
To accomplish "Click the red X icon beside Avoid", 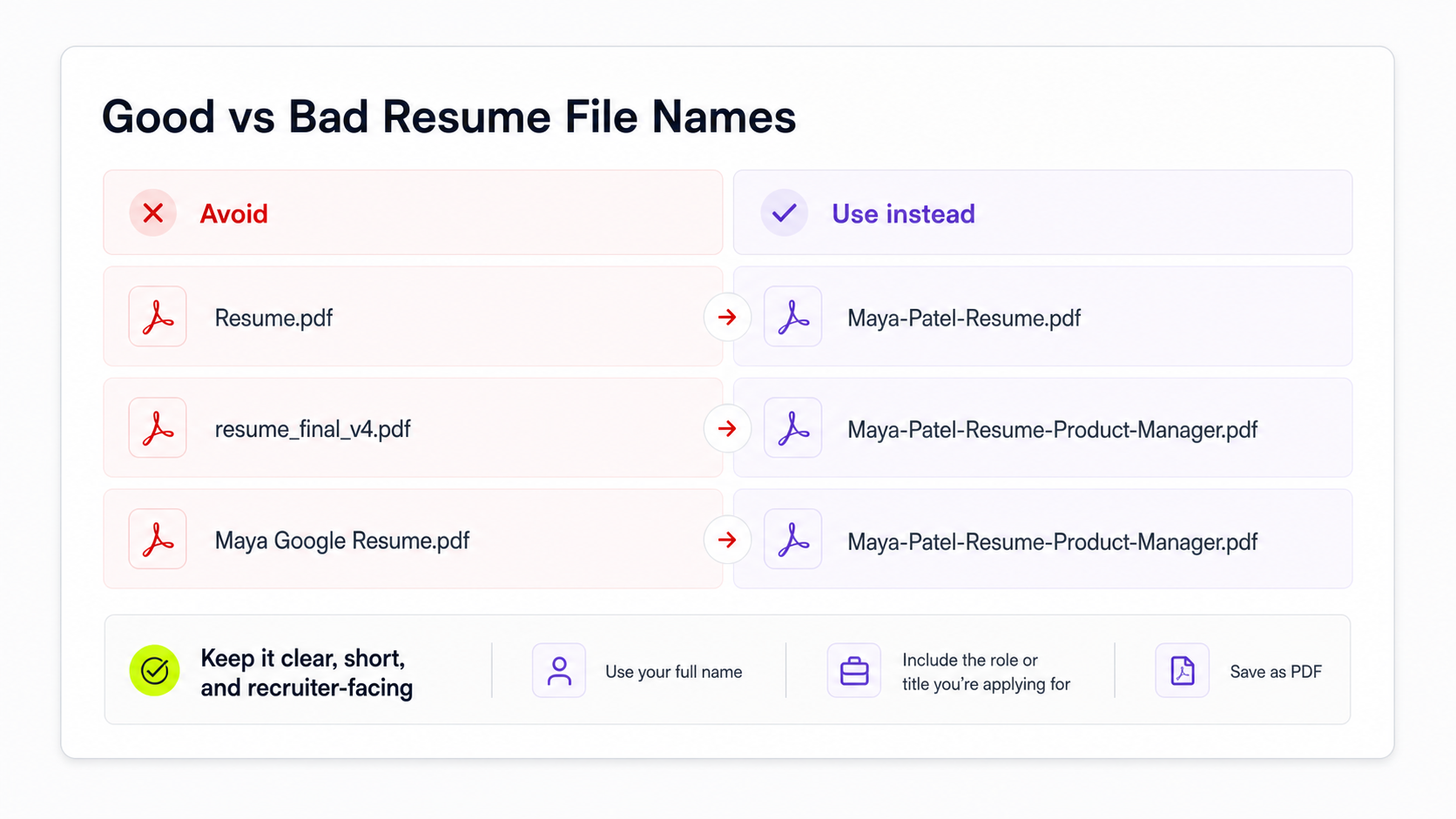I will coord(153,213).
